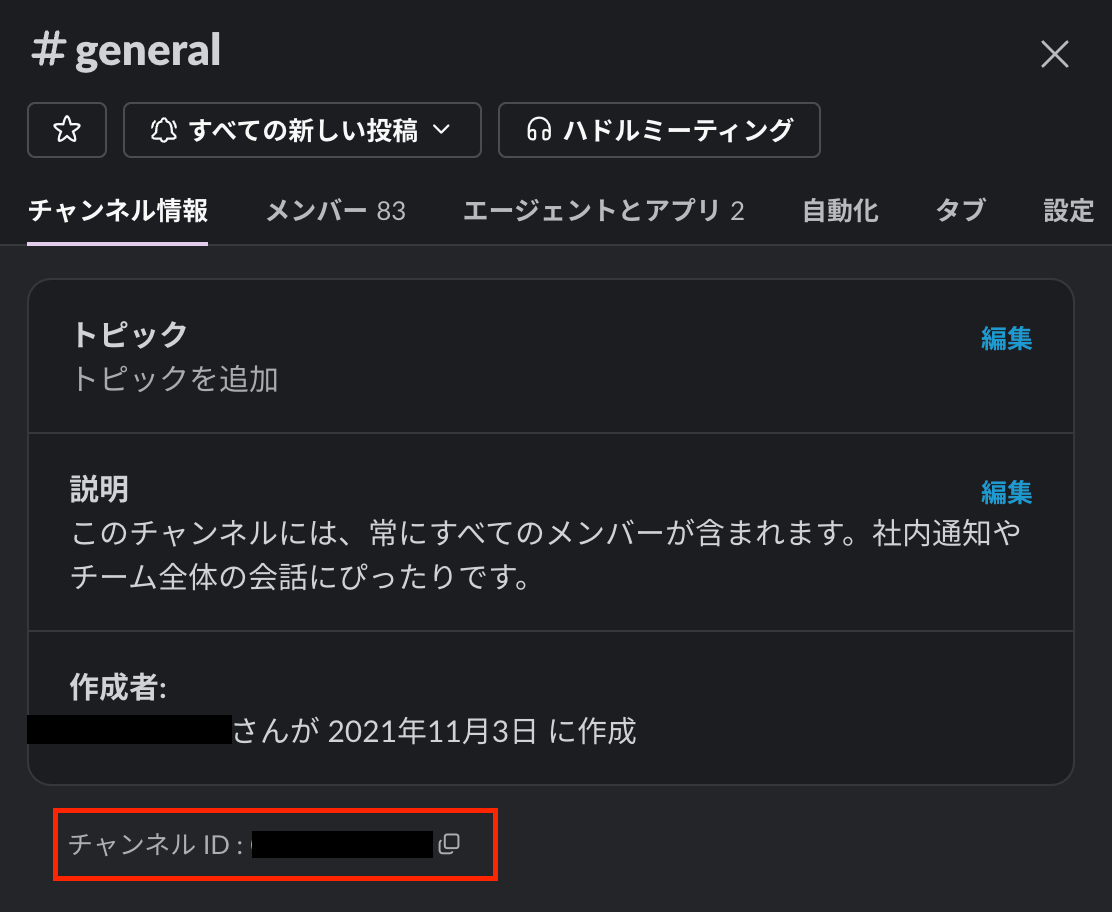Screen dimensions: 1112x912
Task: Copy the channel ID with the copy icon
Action: pos(449,844)
